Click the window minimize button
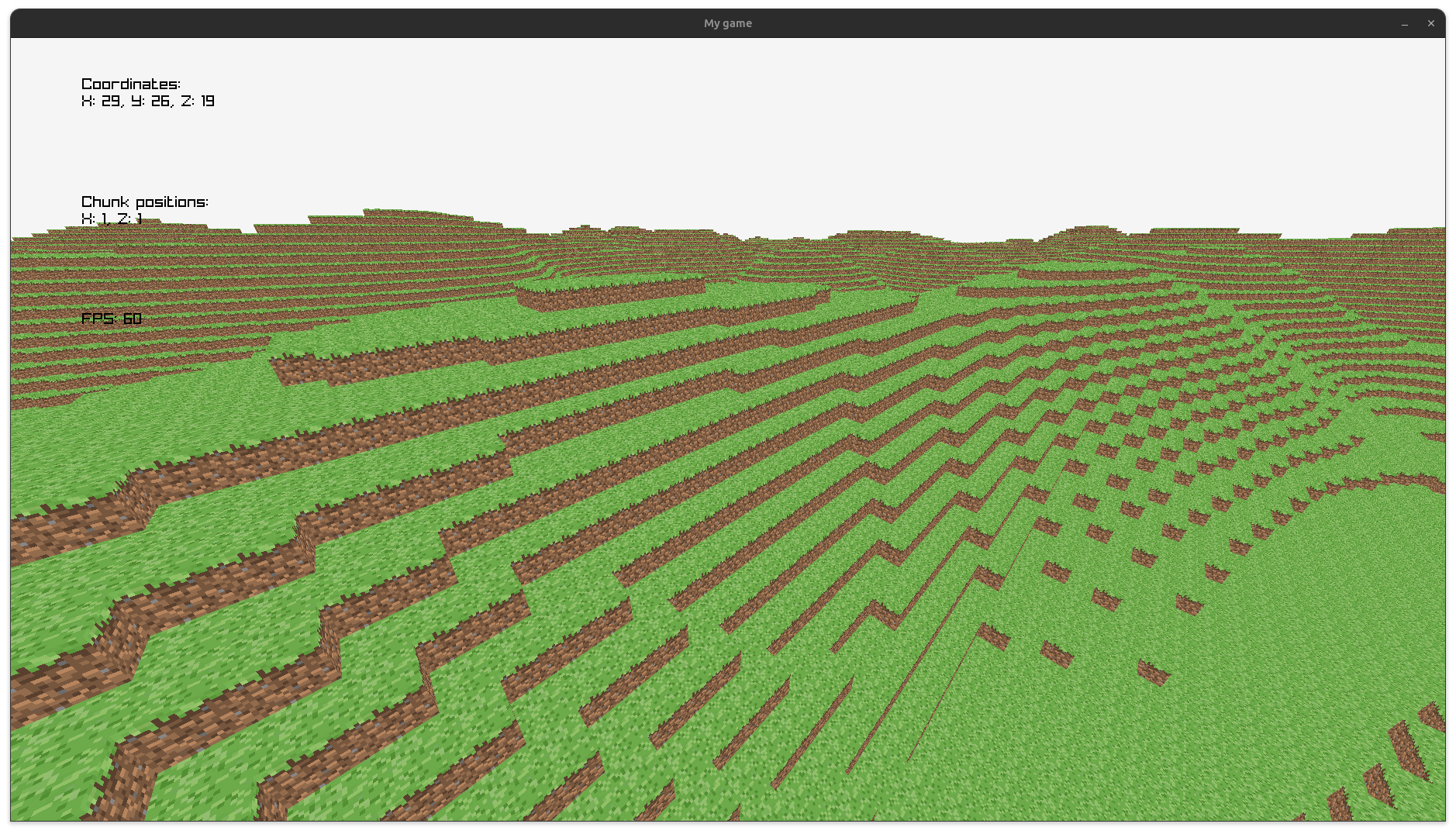Screen dimensions: 1456x834 coord(1405,24)
